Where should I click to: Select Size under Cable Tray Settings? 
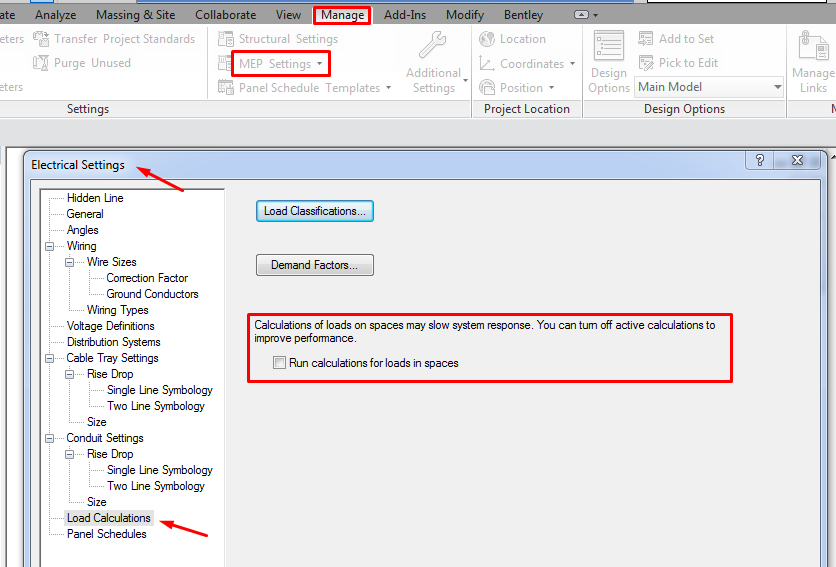click(97, 422)
